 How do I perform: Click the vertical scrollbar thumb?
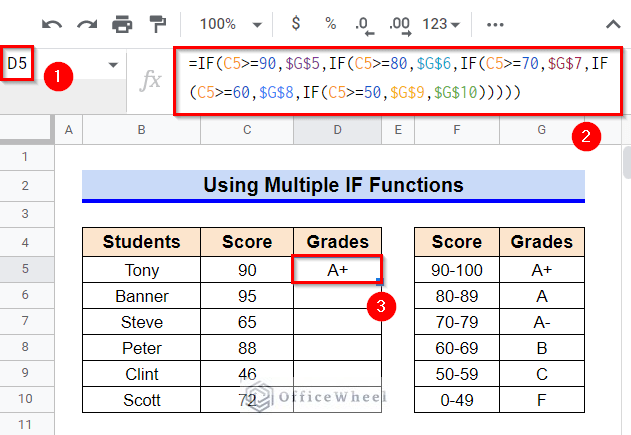[625, 160]
